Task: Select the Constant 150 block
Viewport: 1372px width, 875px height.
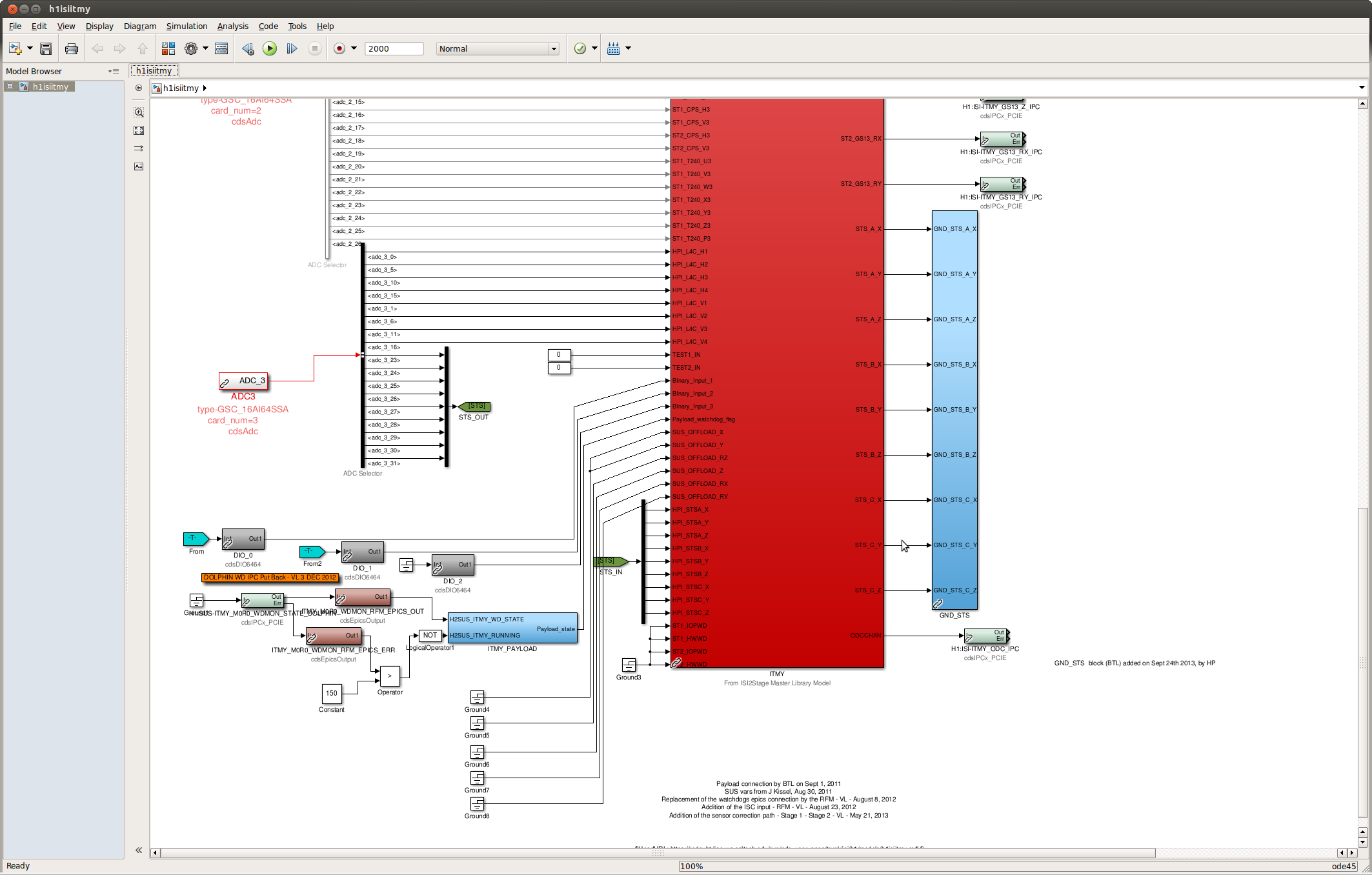Action: tap(332, 694)
